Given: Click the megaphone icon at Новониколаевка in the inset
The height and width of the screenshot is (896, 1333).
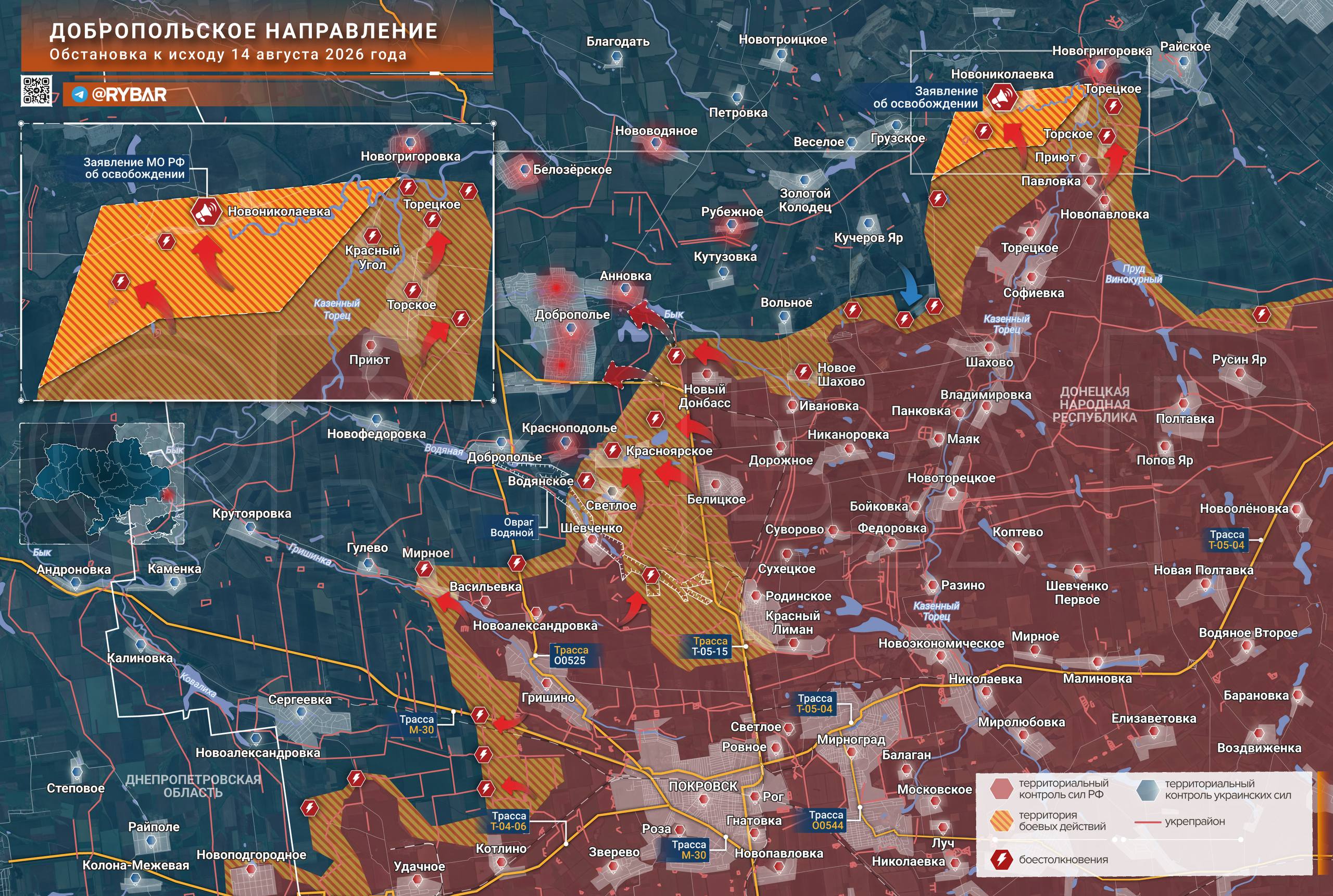Looking at the screenshot, I should click(x=206, y=212).
